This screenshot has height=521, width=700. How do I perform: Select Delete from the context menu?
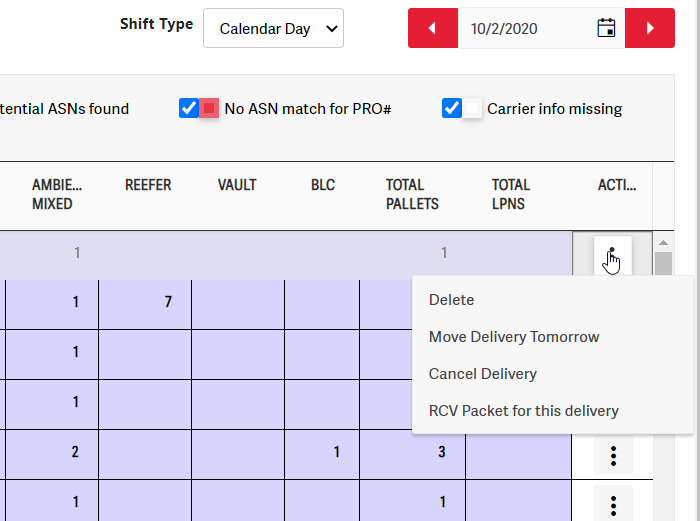pos(452,300)
